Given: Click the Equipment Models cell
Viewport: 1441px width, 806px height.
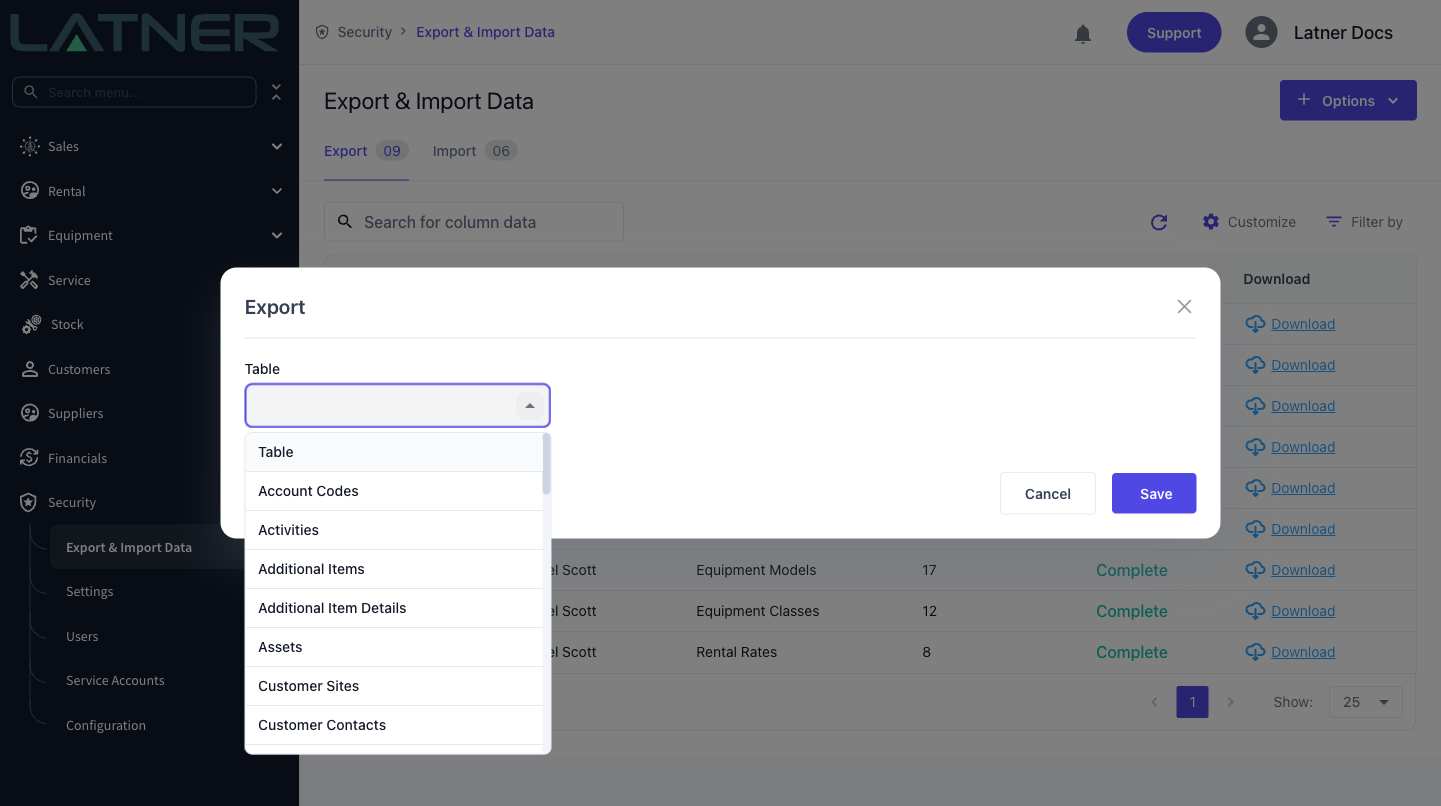Looking at the screenshot, I should [x=756, y=570].
